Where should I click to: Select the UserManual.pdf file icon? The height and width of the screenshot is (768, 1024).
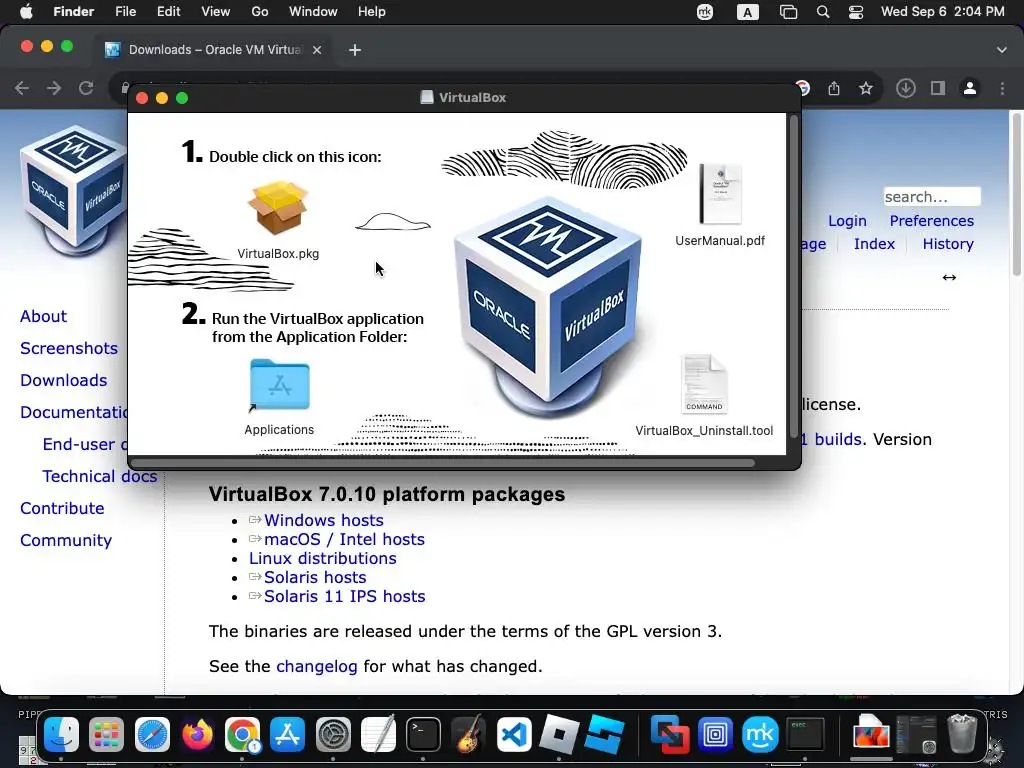(720, 194)
